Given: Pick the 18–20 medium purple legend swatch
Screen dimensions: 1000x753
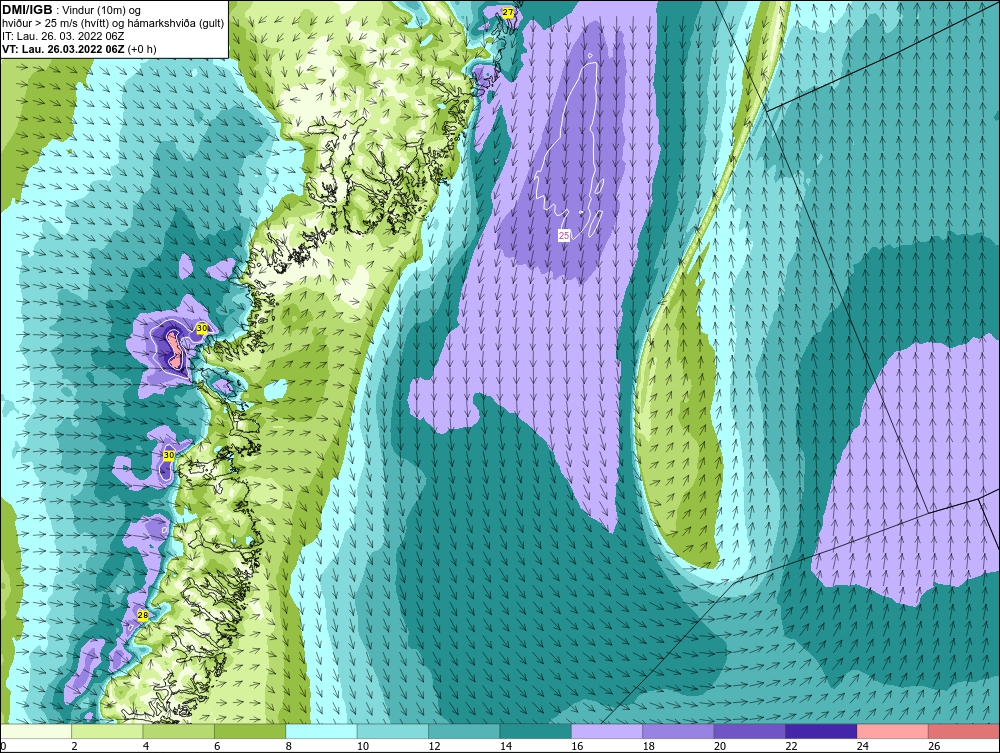Looking at the screenshot, I should 679,731.
